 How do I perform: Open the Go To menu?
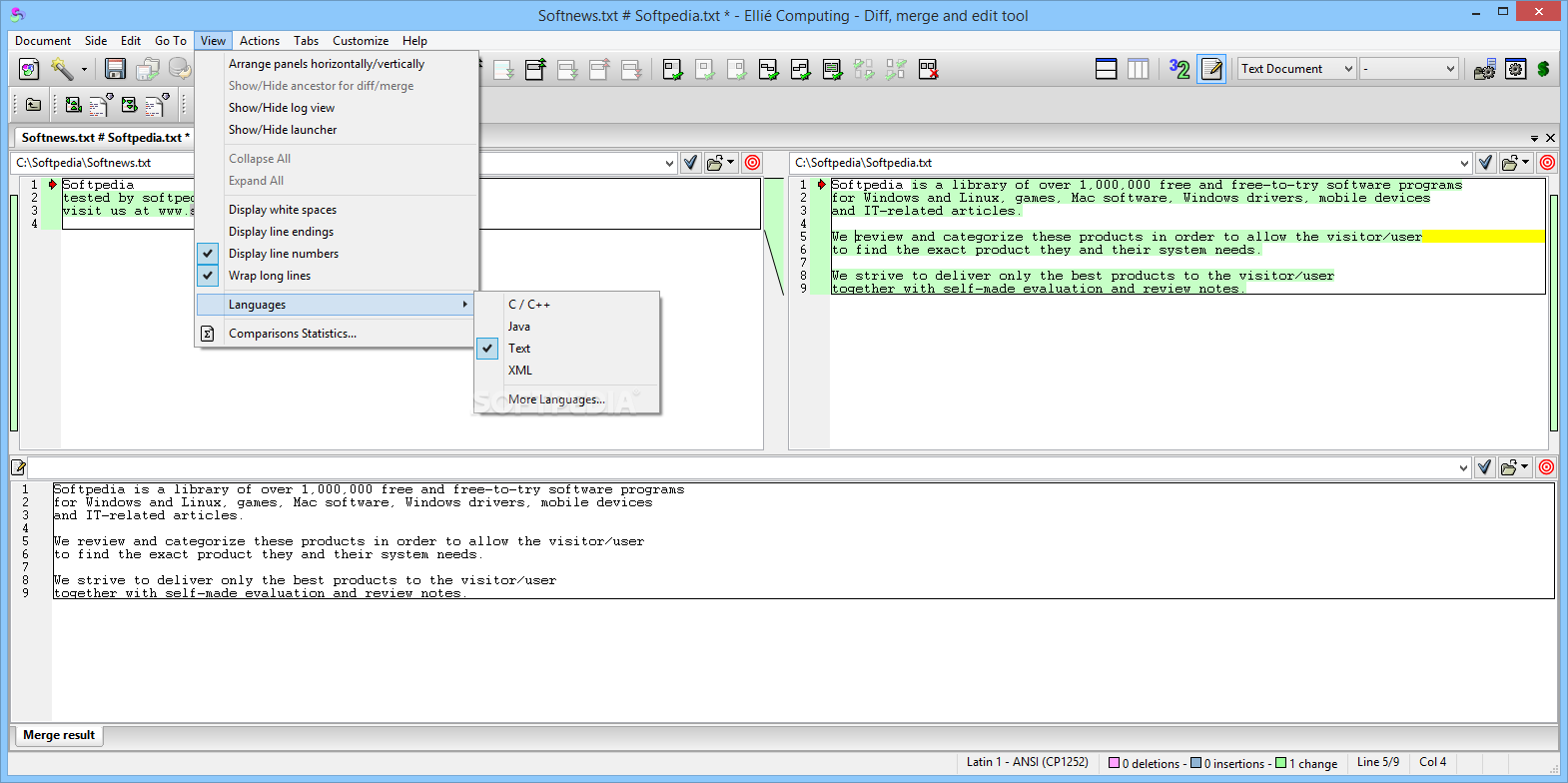[x=171, y=41]
